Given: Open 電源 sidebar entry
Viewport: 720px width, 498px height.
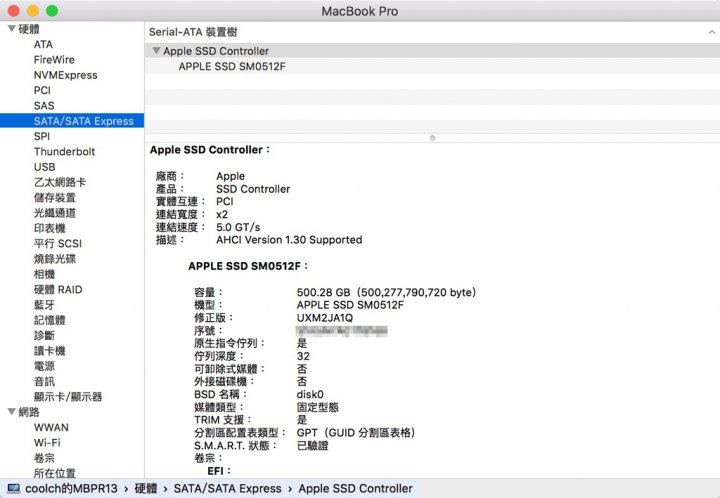Looking at the screenshot, I should [44, 366].
